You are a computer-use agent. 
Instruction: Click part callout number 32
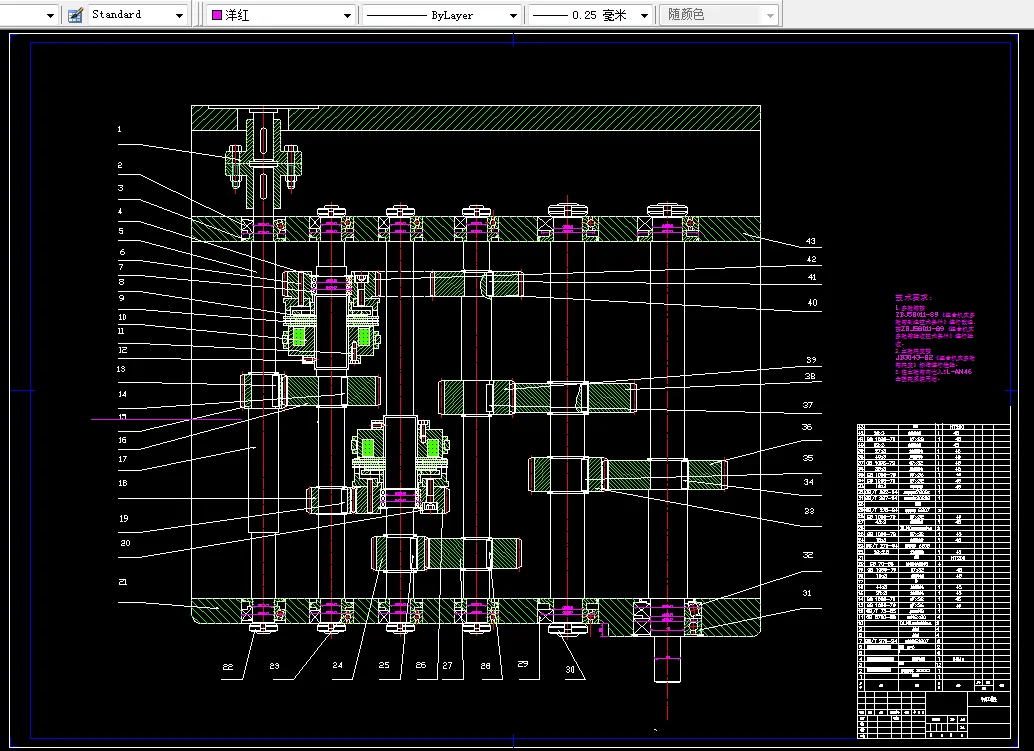point(806,555)
